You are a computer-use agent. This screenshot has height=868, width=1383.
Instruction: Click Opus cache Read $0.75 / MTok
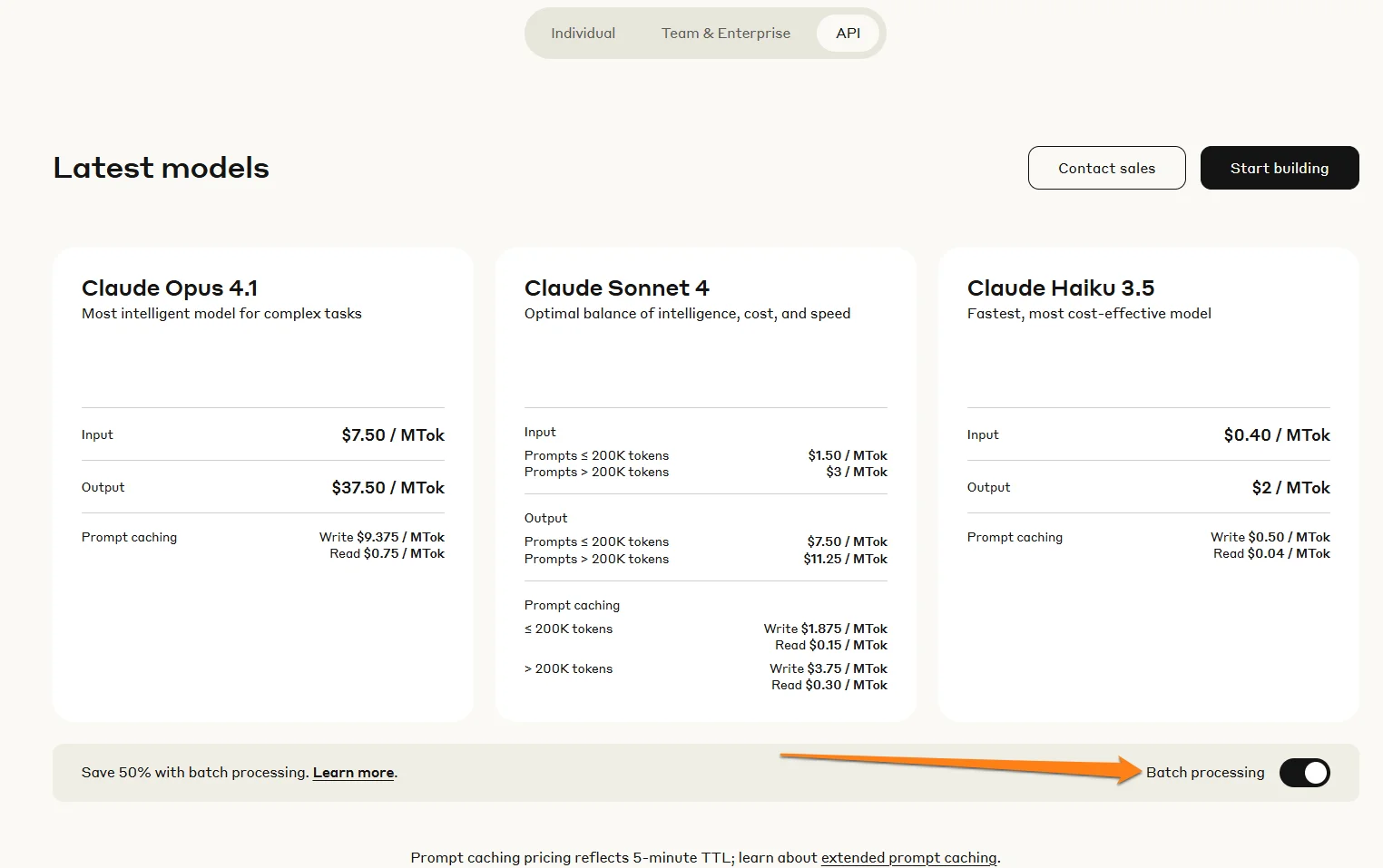point(387,553)
